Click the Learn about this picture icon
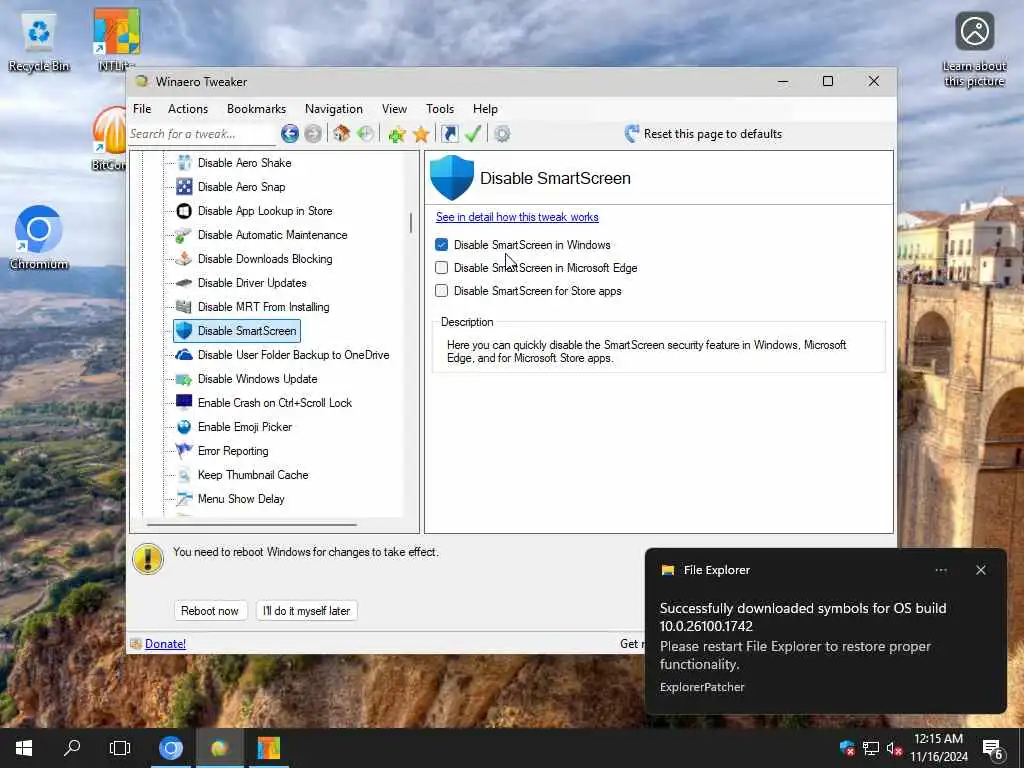This screenshot has height=768, width=1024. (x=974, y=50)
